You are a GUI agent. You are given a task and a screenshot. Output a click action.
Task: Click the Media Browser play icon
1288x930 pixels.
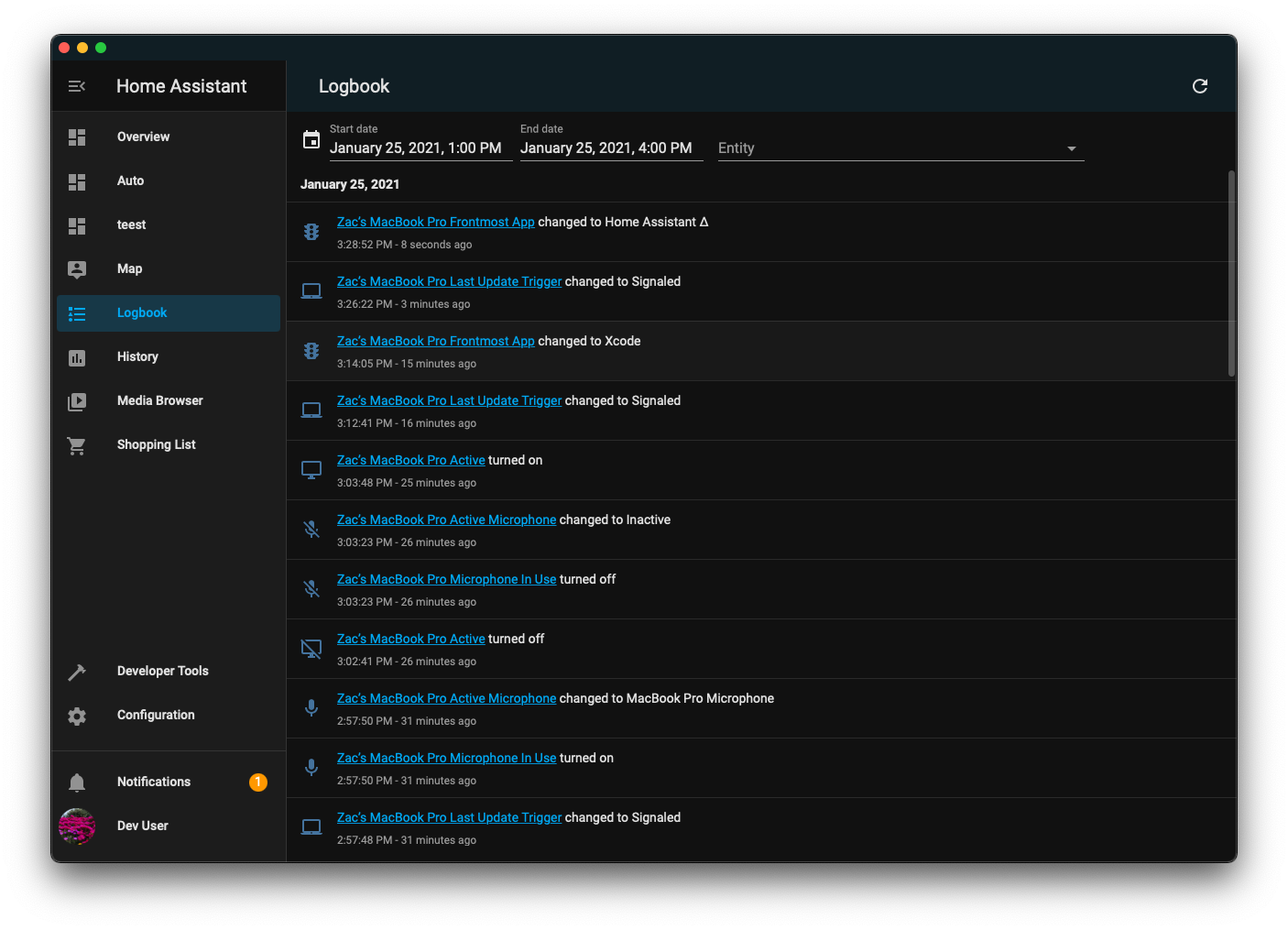click(77, 401)
